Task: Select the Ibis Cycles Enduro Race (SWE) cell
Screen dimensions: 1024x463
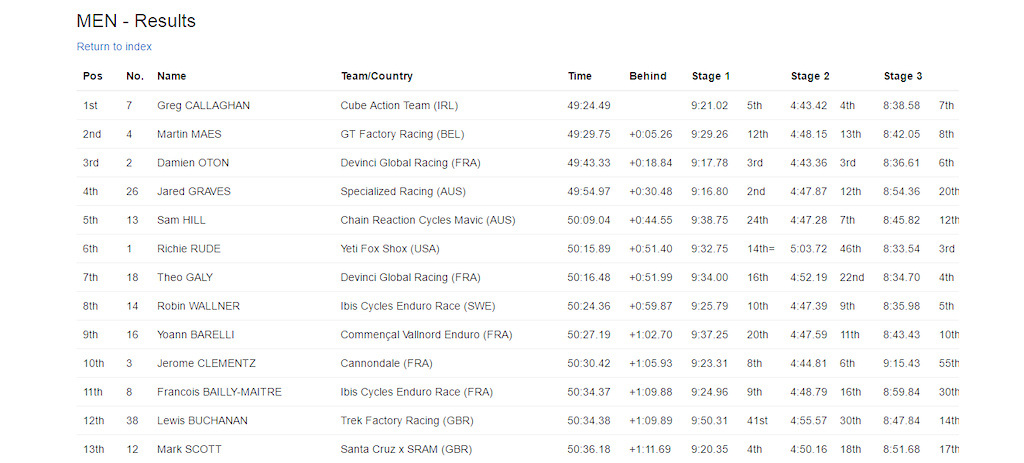Action: 417,306
